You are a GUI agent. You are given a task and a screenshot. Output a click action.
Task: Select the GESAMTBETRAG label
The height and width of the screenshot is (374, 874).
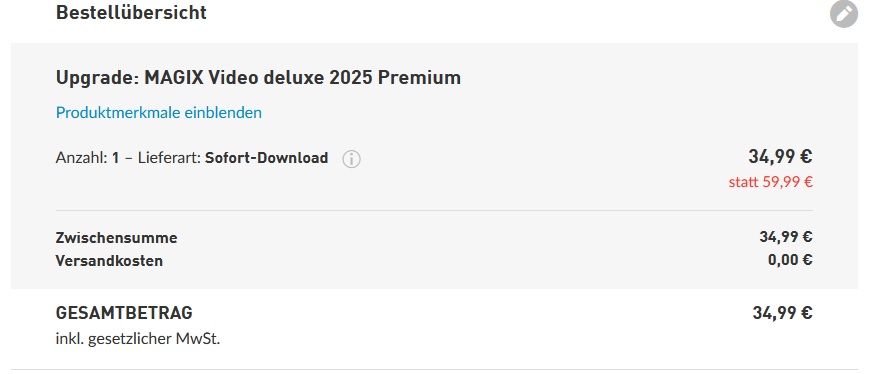pyautogui.click(x=124, y=313)
